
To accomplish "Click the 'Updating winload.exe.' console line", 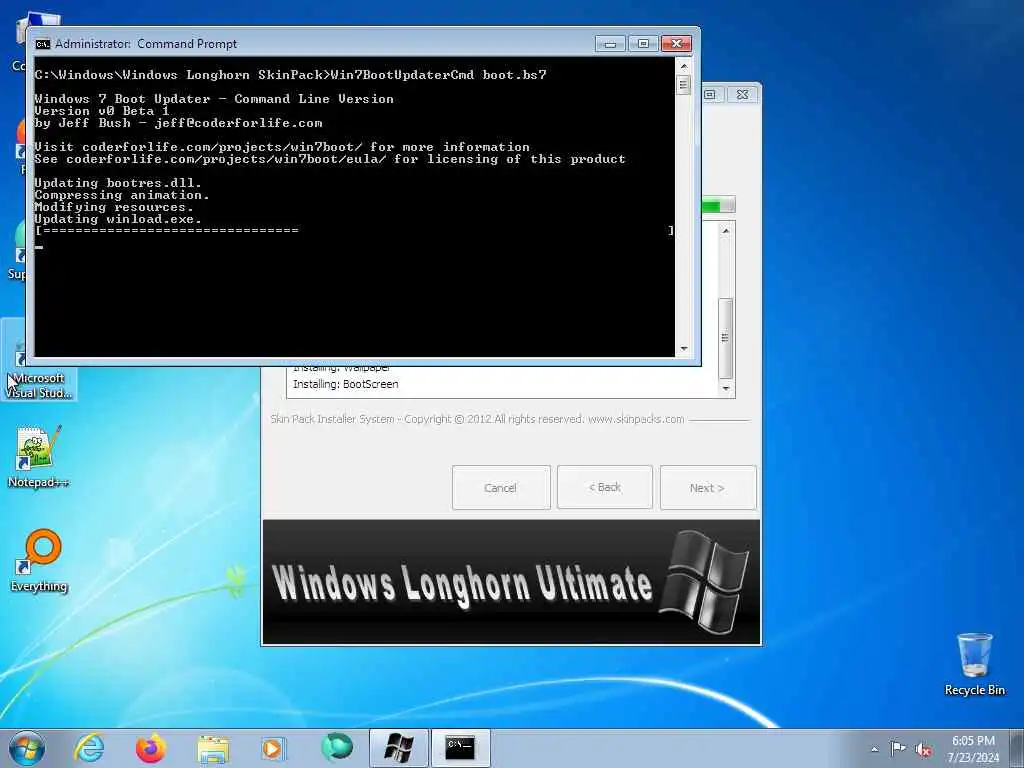I will 118,219.
